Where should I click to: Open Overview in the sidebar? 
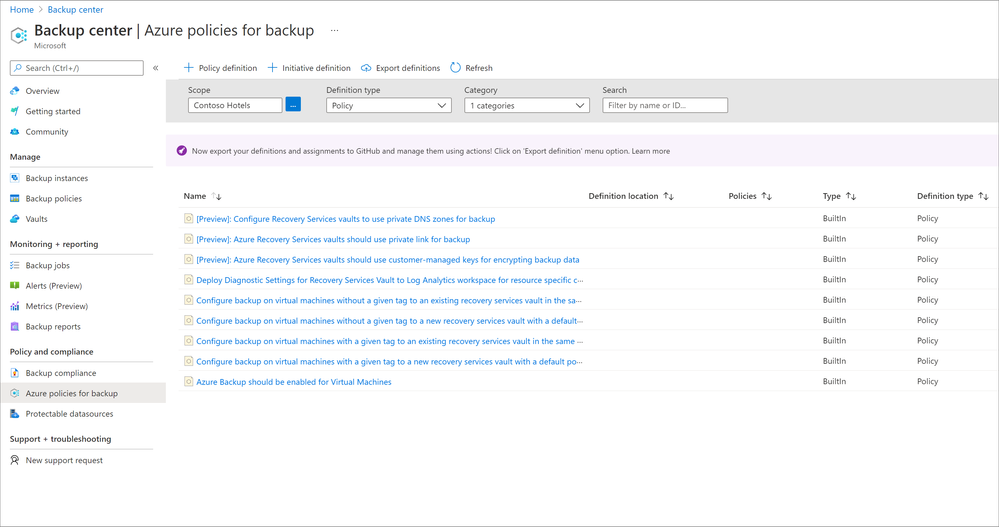click(x=43, y=91)
